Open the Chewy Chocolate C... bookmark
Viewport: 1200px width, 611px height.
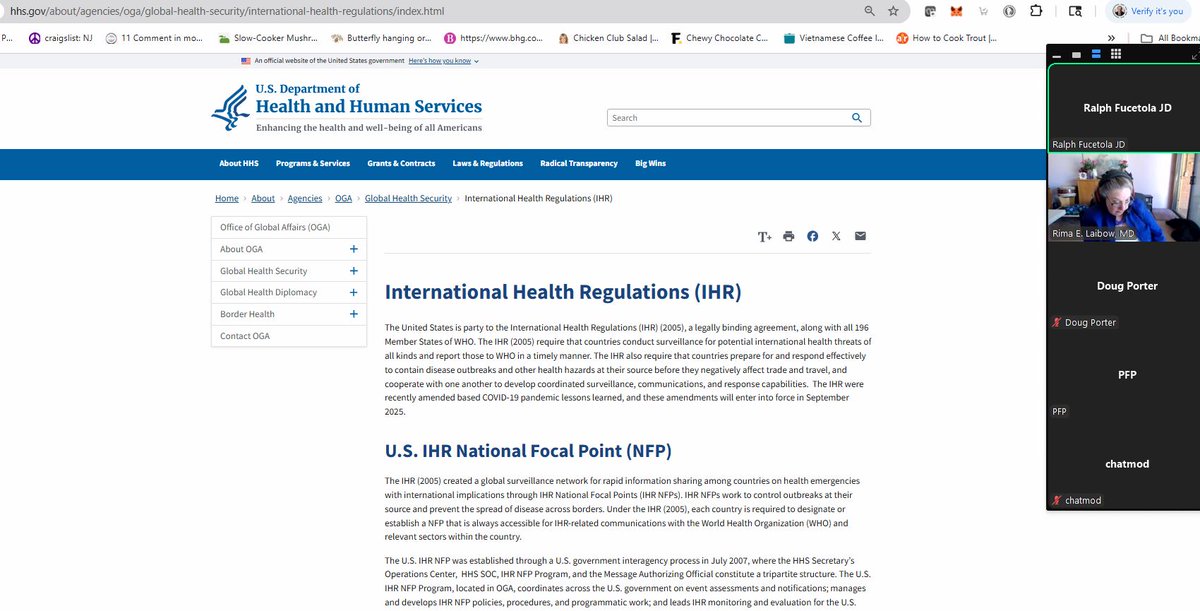coord(721,38)
